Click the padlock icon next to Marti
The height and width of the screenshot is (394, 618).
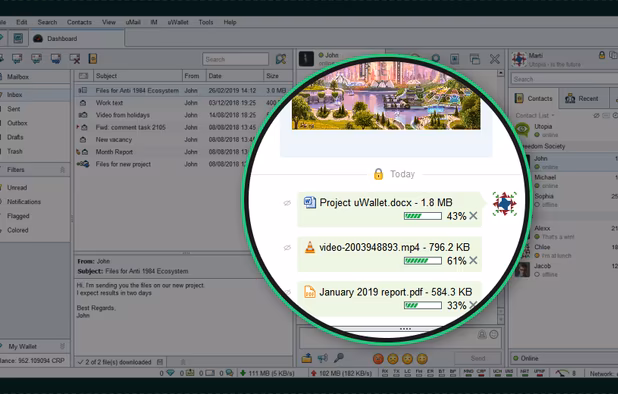[x=602, y=55]
